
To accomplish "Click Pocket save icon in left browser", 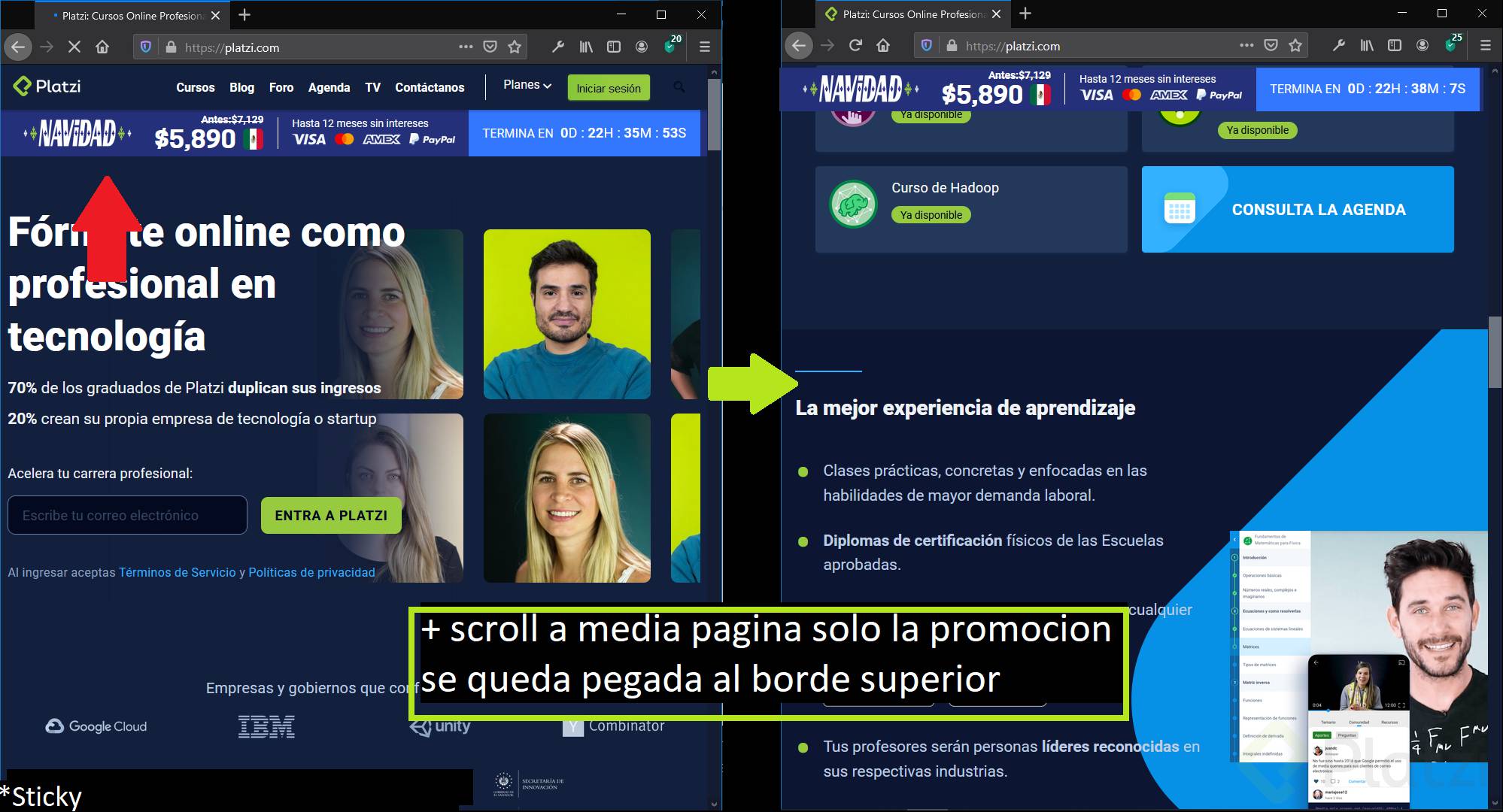I will tap(490, 47).
